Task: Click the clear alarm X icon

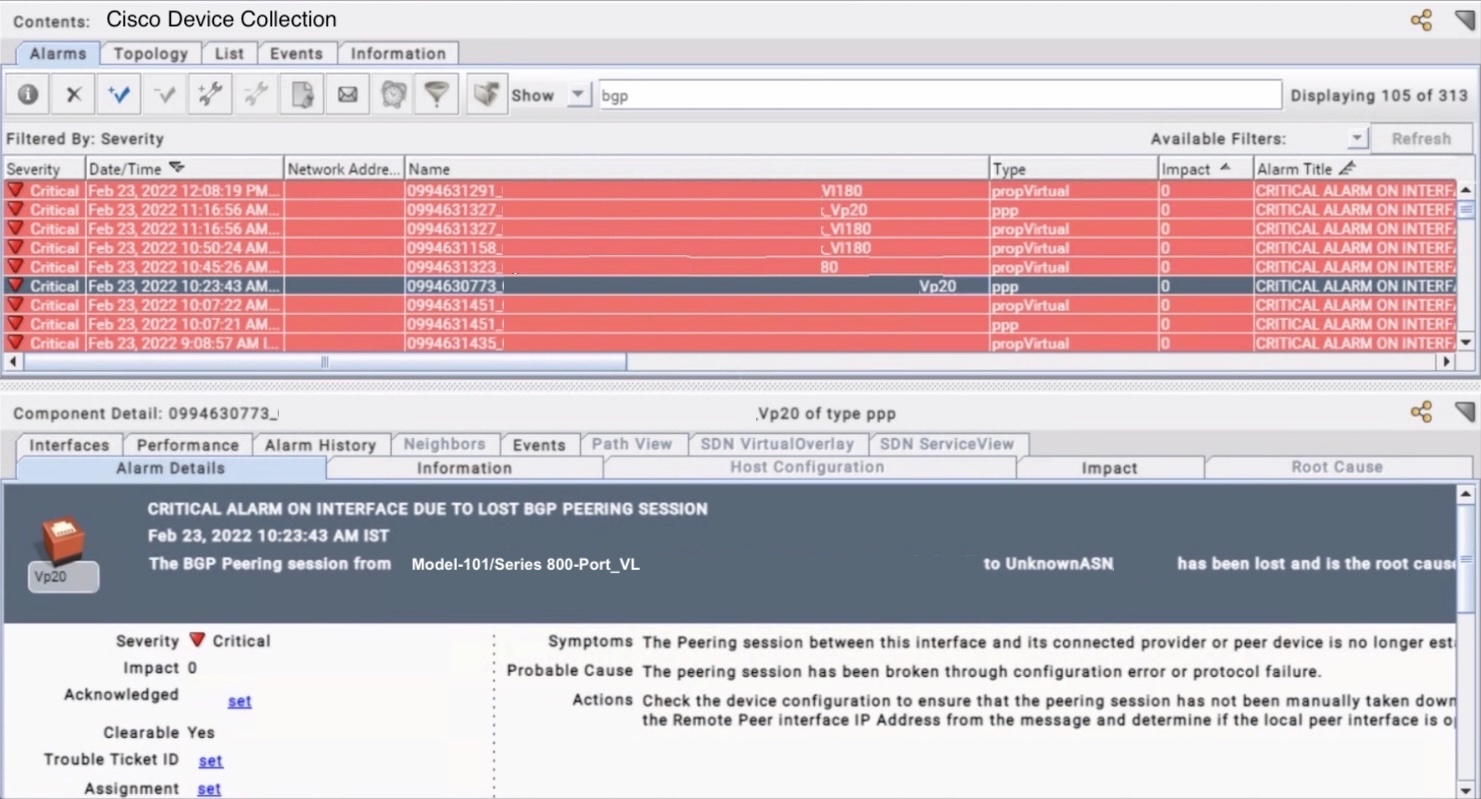Action: 73,95
